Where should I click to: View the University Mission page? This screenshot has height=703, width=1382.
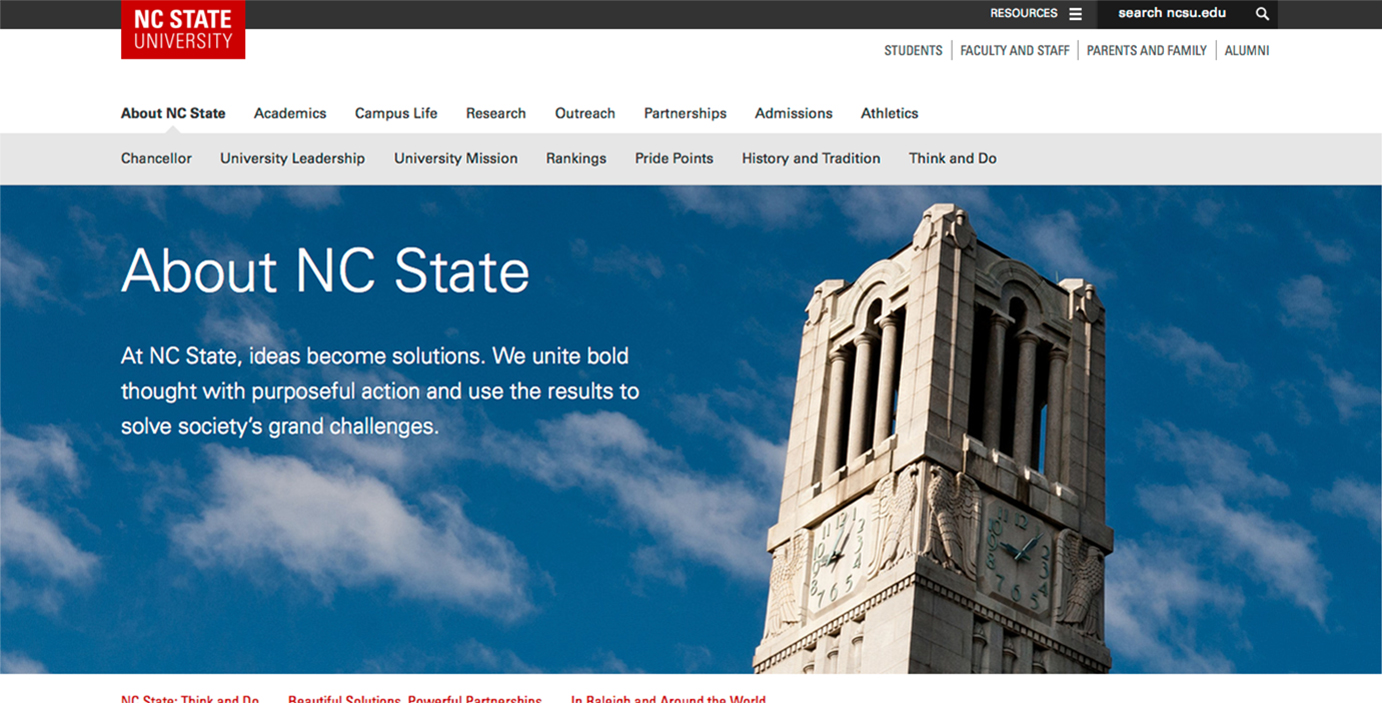(x=456, y=158)
